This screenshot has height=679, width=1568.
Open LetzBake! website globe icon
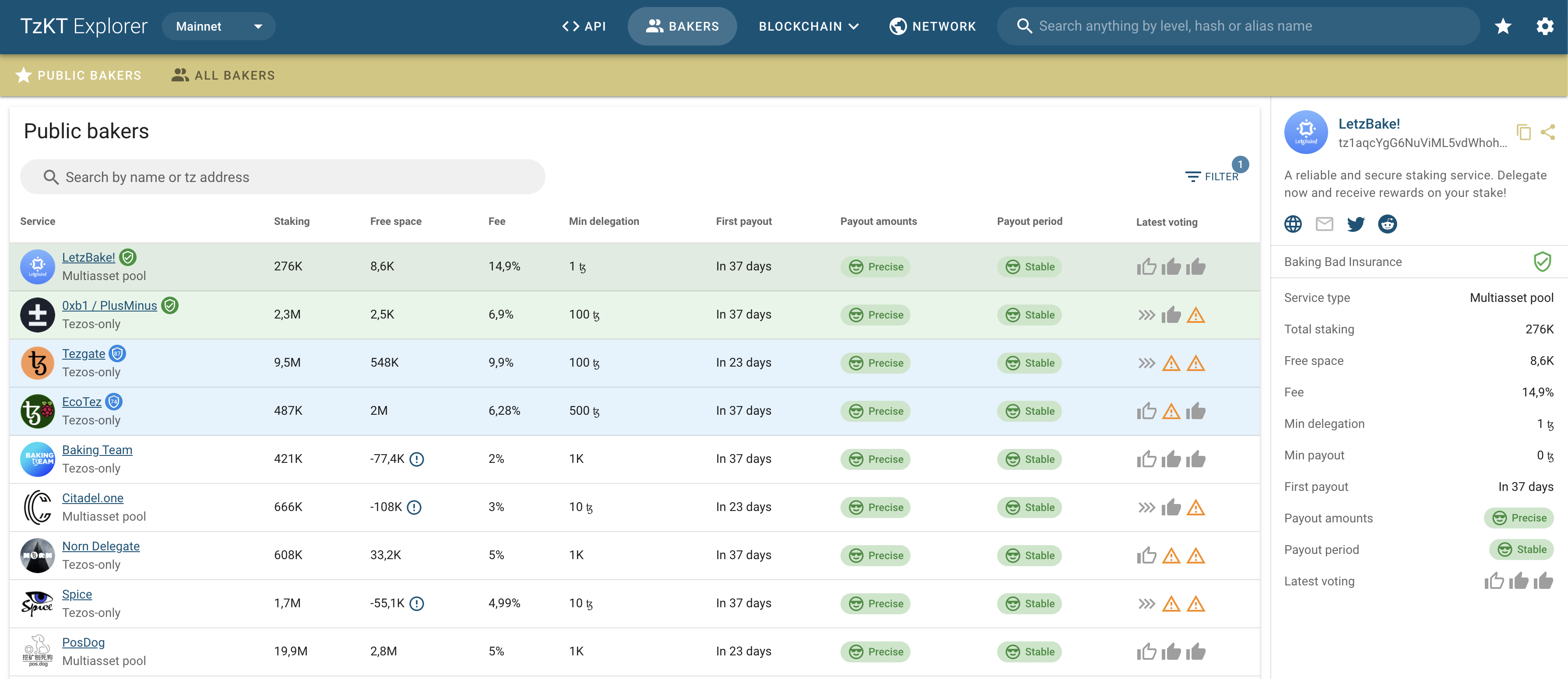1293,224
